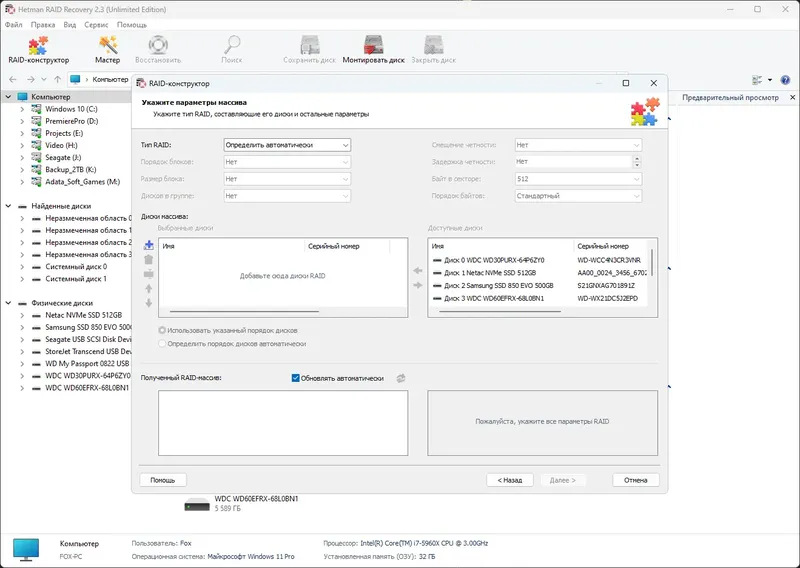Click the available disks vertical scrollbar

point(653,263)
